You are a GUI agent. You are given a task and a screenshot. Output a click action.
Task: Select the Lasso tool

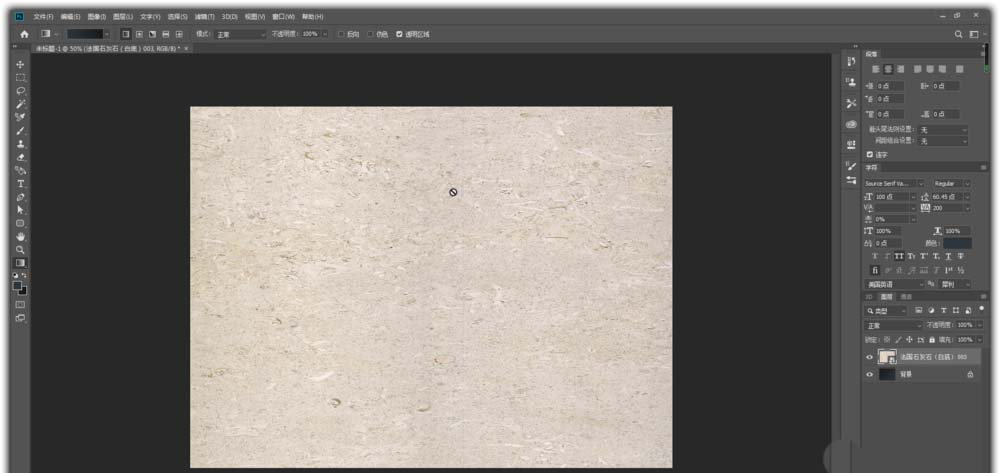(21, 91)
